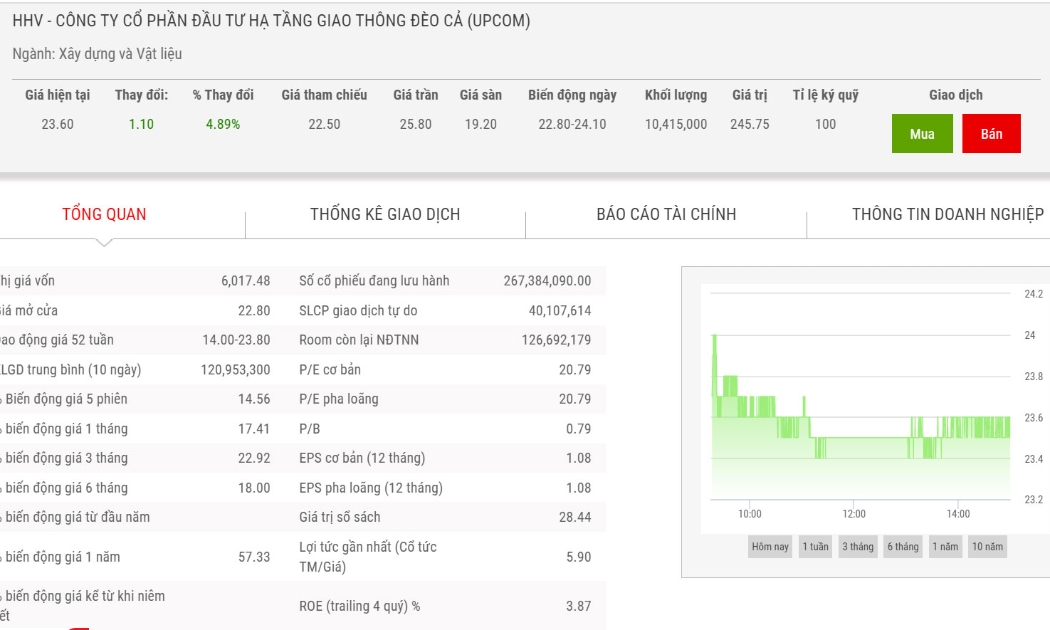Switch chart to 3 tháng range
1050x630 pixels.
point(858,546)
